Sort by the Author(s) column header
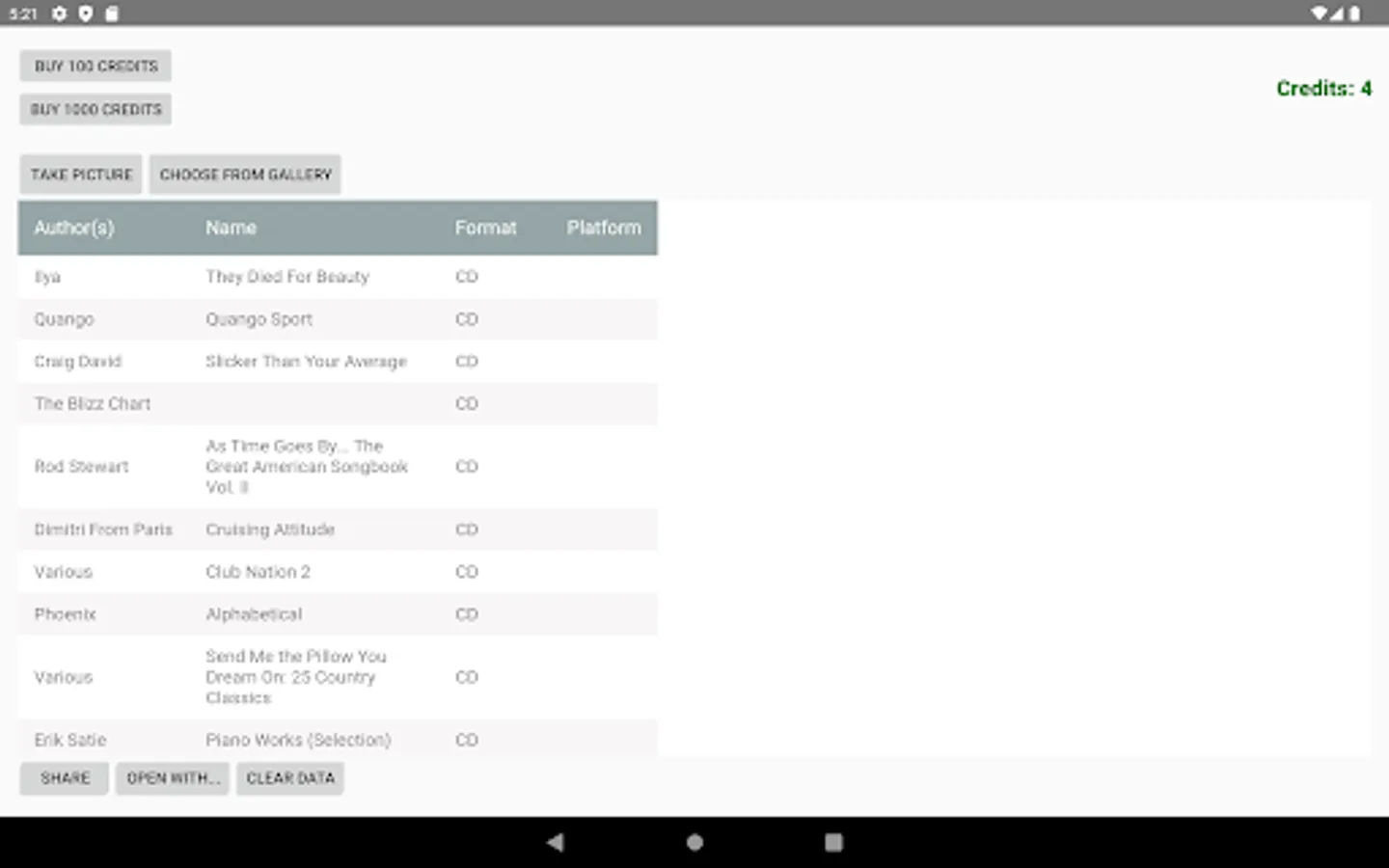The height and width of the screenshot is (868, 1389). (74, 228)
